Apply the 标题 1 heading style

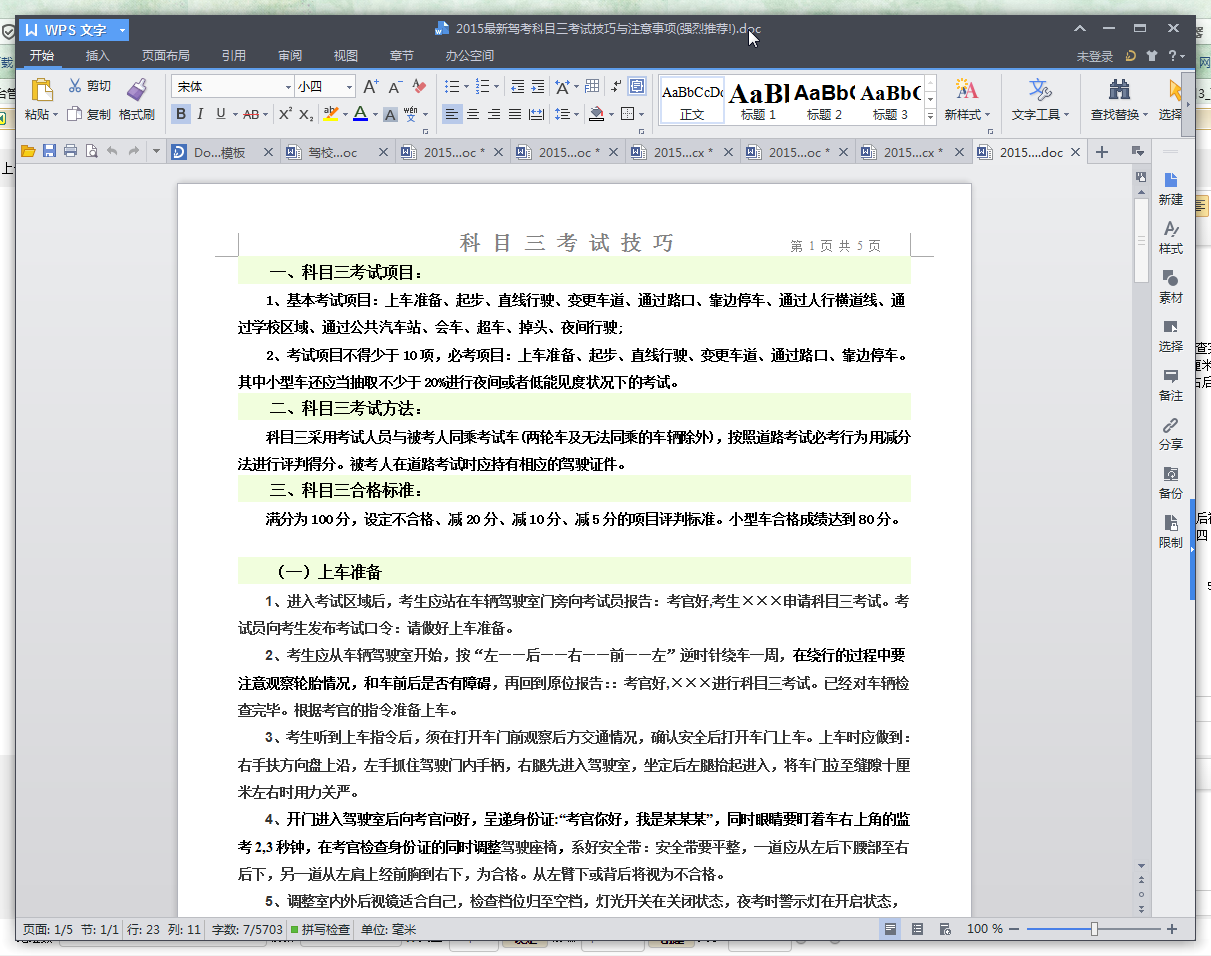click(x=758, y=99)
